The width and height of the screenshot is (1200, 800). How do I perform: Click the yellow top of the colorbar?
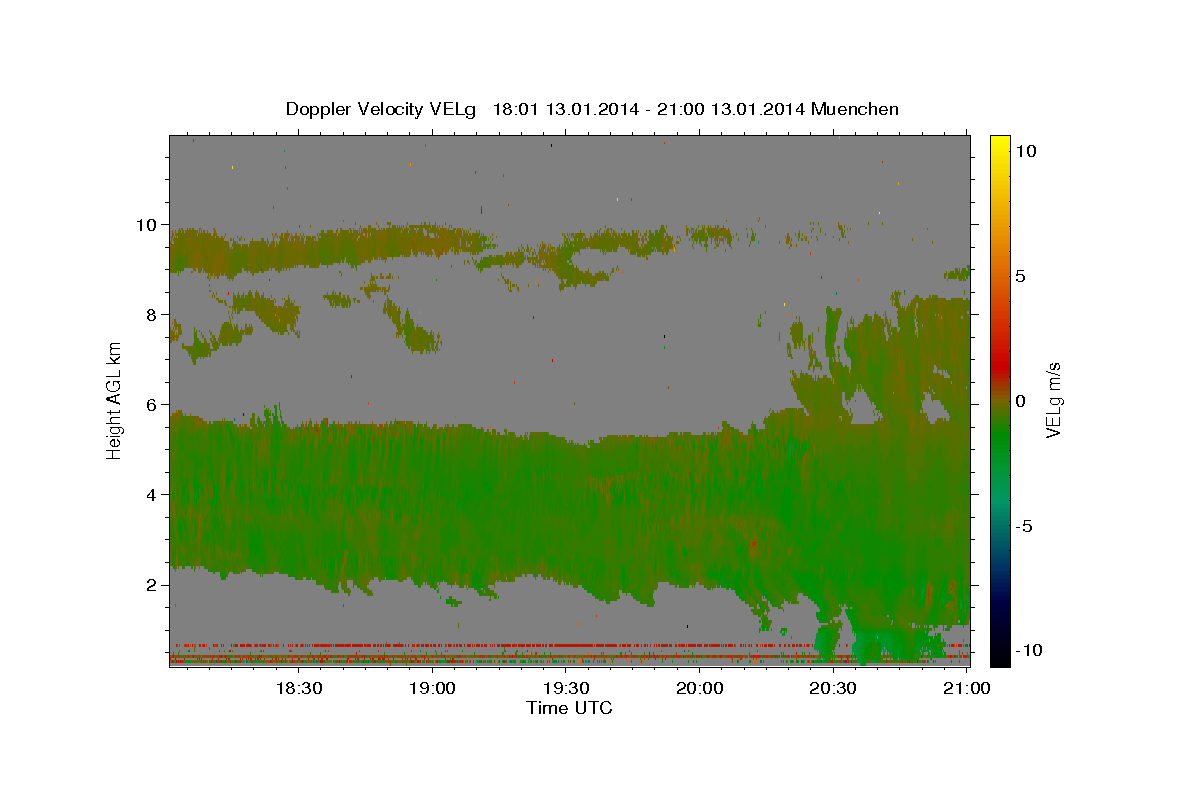999,145
